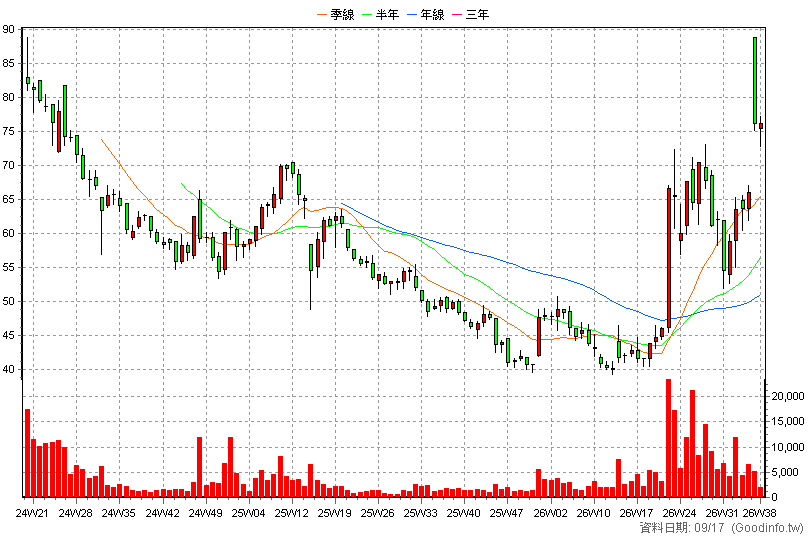
Task: Click the orange line marker beside 季線
Action: pyautogui.click(x=323, y=14)
